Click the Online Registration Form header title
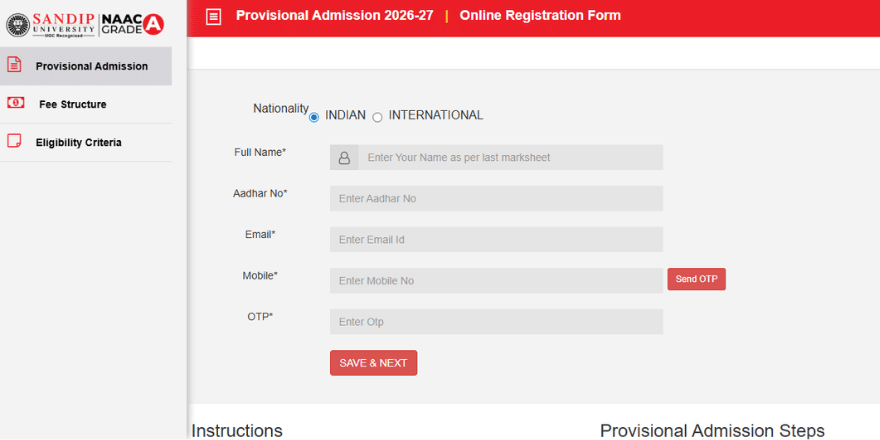The width and height of the screenshot is (880, 440). [540, 15]
